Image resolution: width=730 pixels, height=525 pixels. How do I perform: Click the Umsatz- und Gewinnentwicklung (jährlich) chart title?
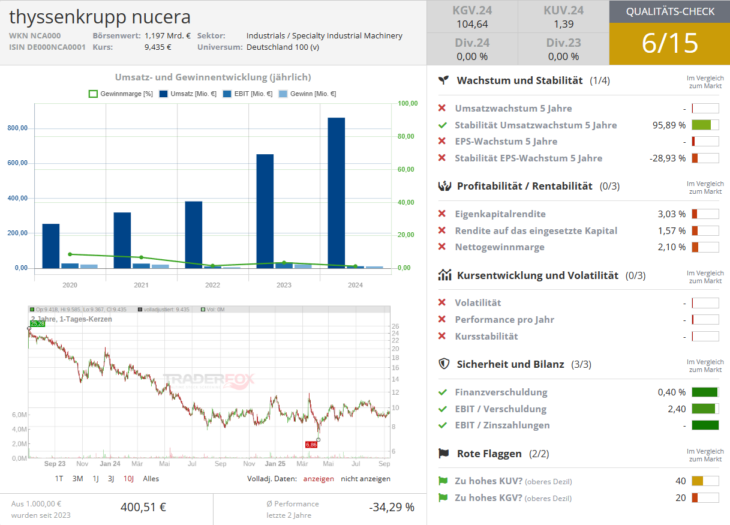click(213, 77)
